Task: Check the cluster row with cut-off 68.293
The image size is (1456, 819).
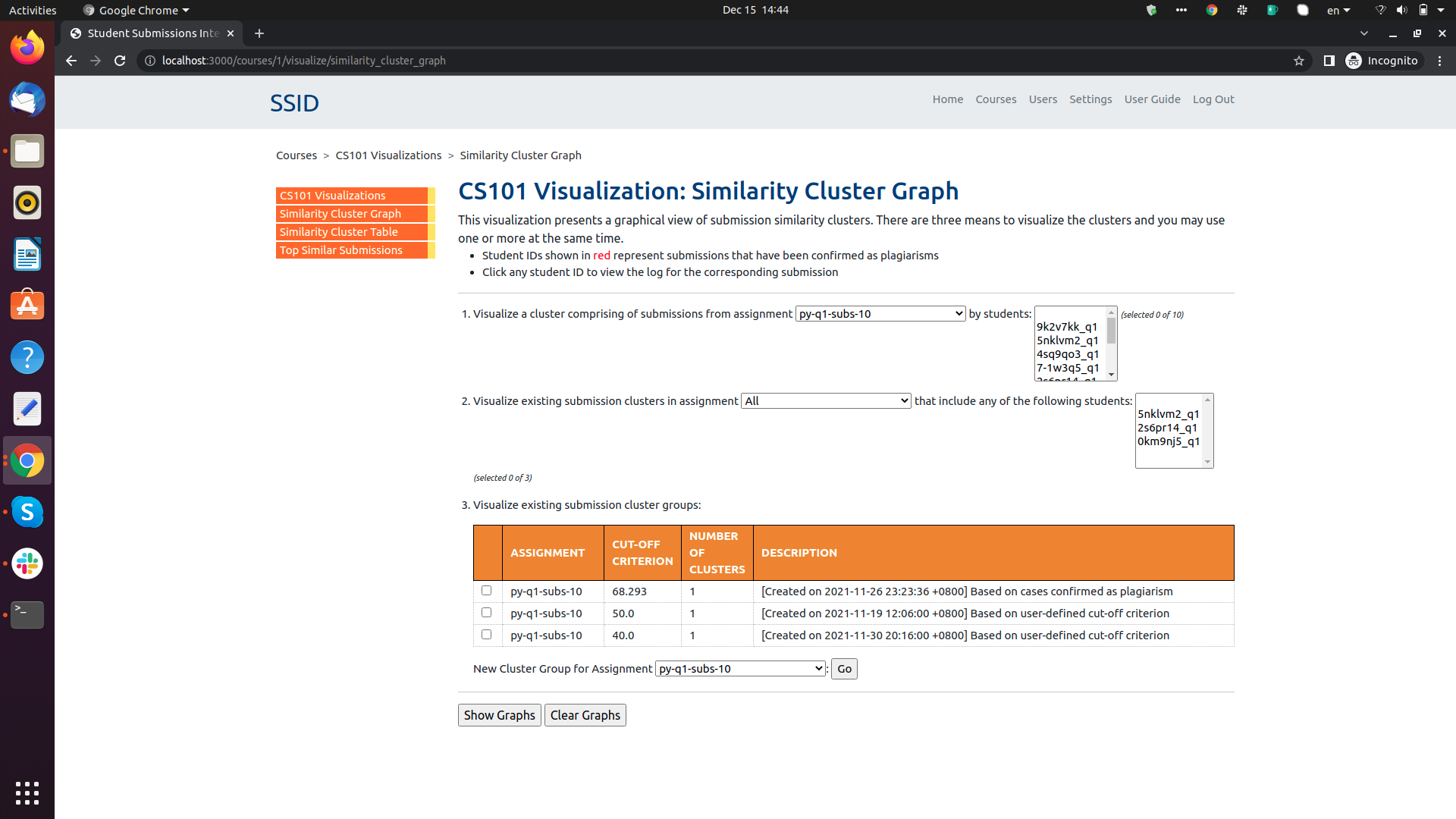Action: tap(486, 590)
